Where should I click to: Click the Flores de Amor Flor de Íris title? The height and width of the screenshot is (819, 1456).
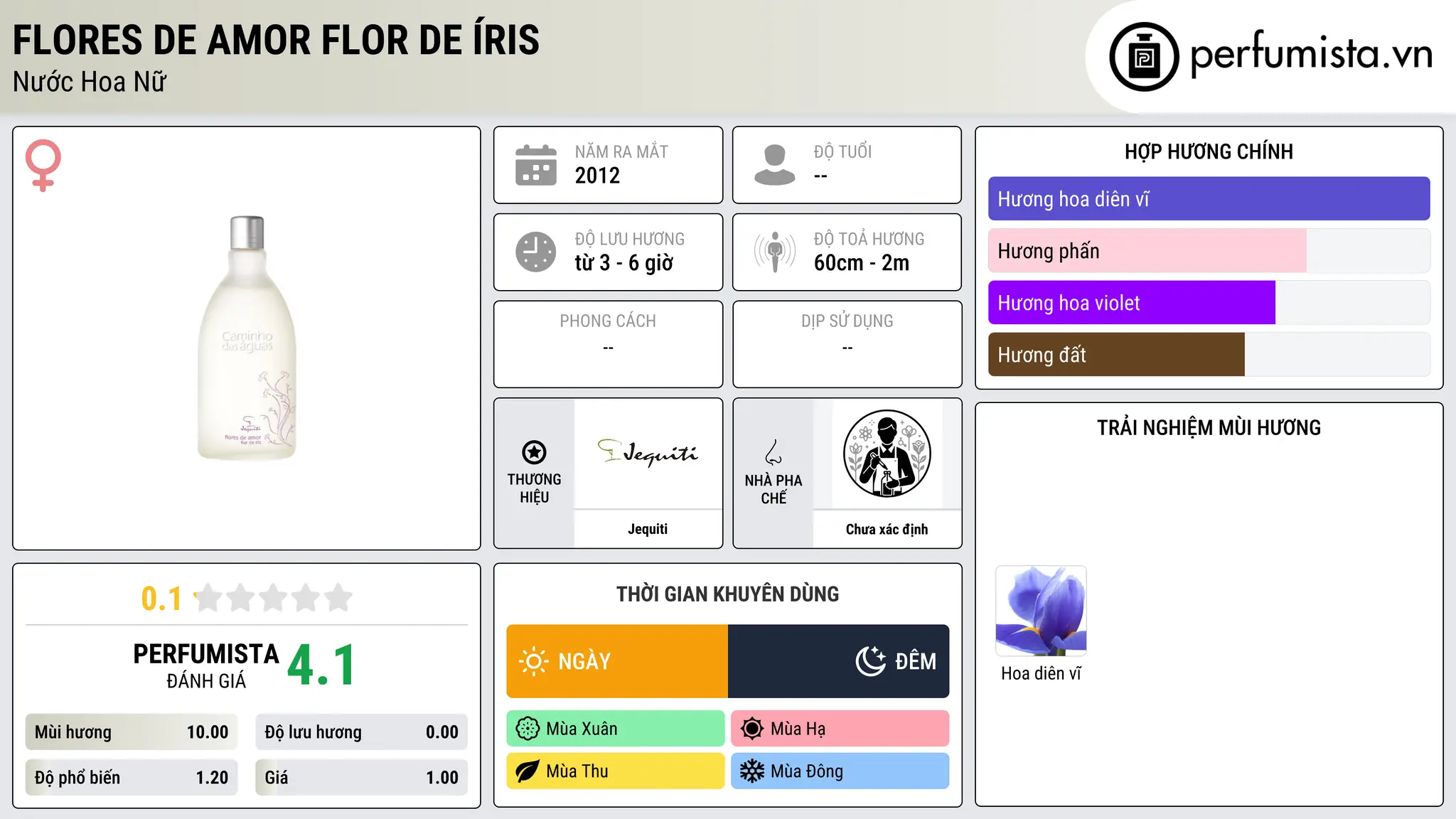tap(276, 40)
